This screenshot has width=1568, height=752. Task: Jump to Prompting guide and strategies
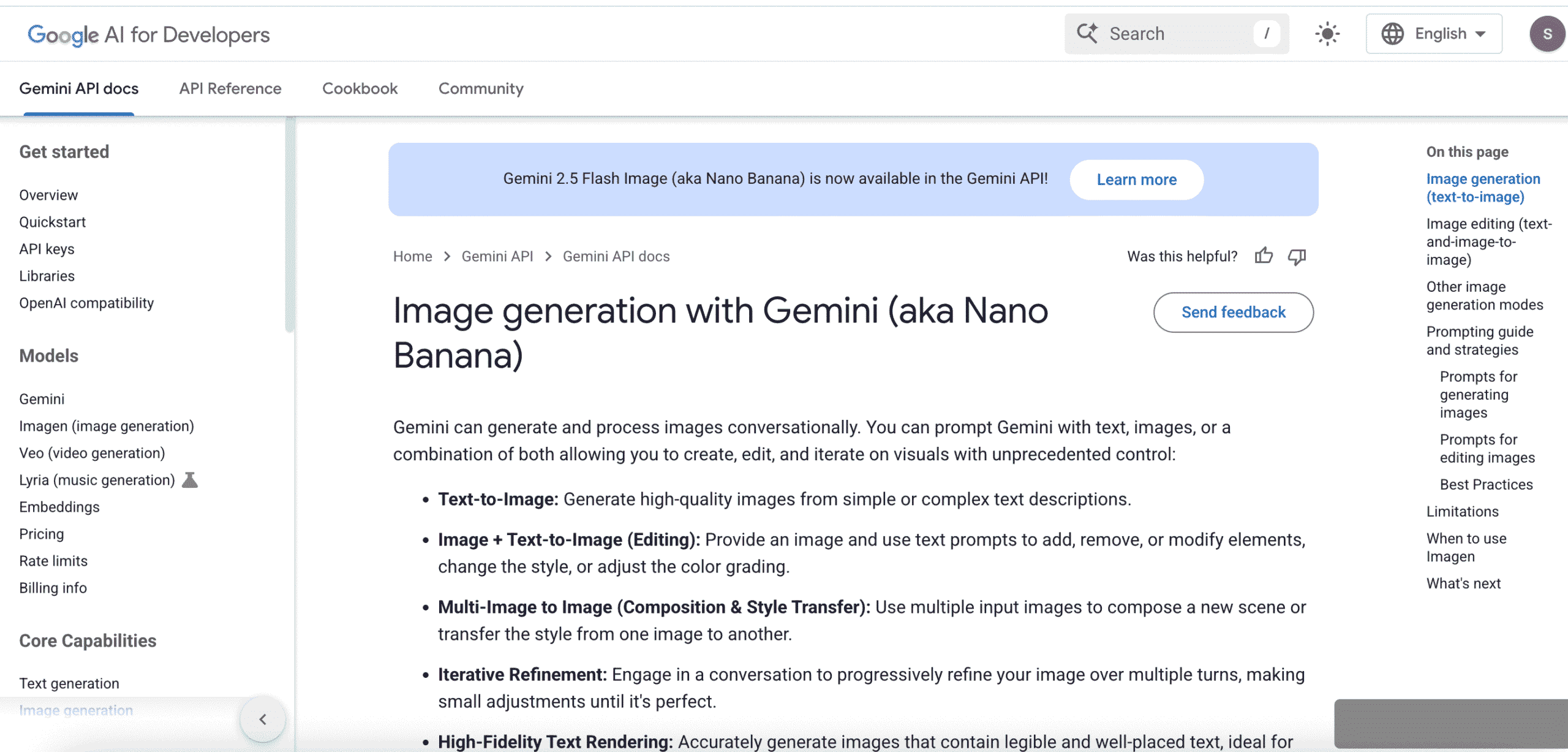point(1480,340)
